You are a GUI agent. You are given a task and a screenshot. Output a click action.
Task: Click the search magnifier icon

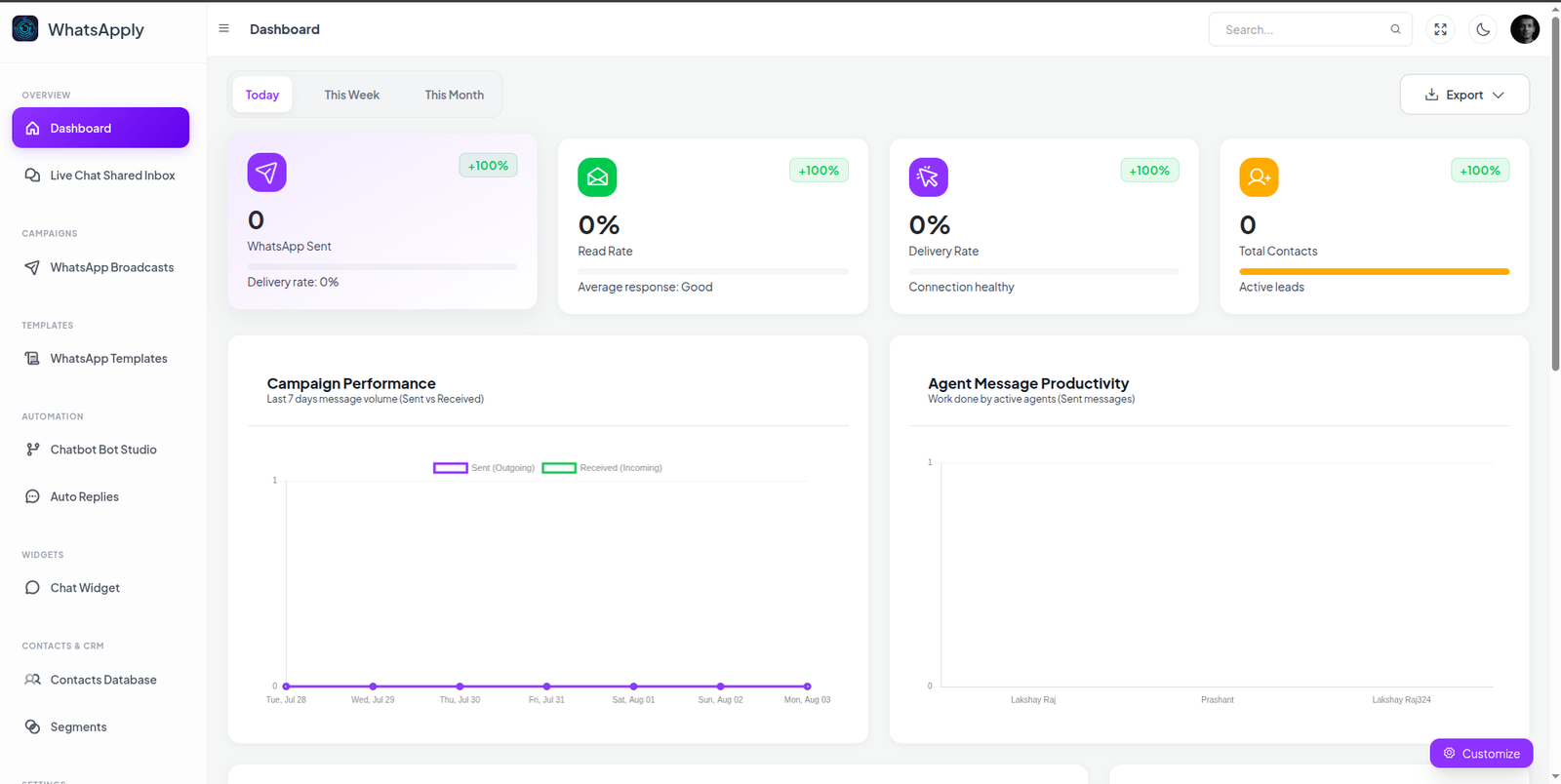click(1395, 29)
